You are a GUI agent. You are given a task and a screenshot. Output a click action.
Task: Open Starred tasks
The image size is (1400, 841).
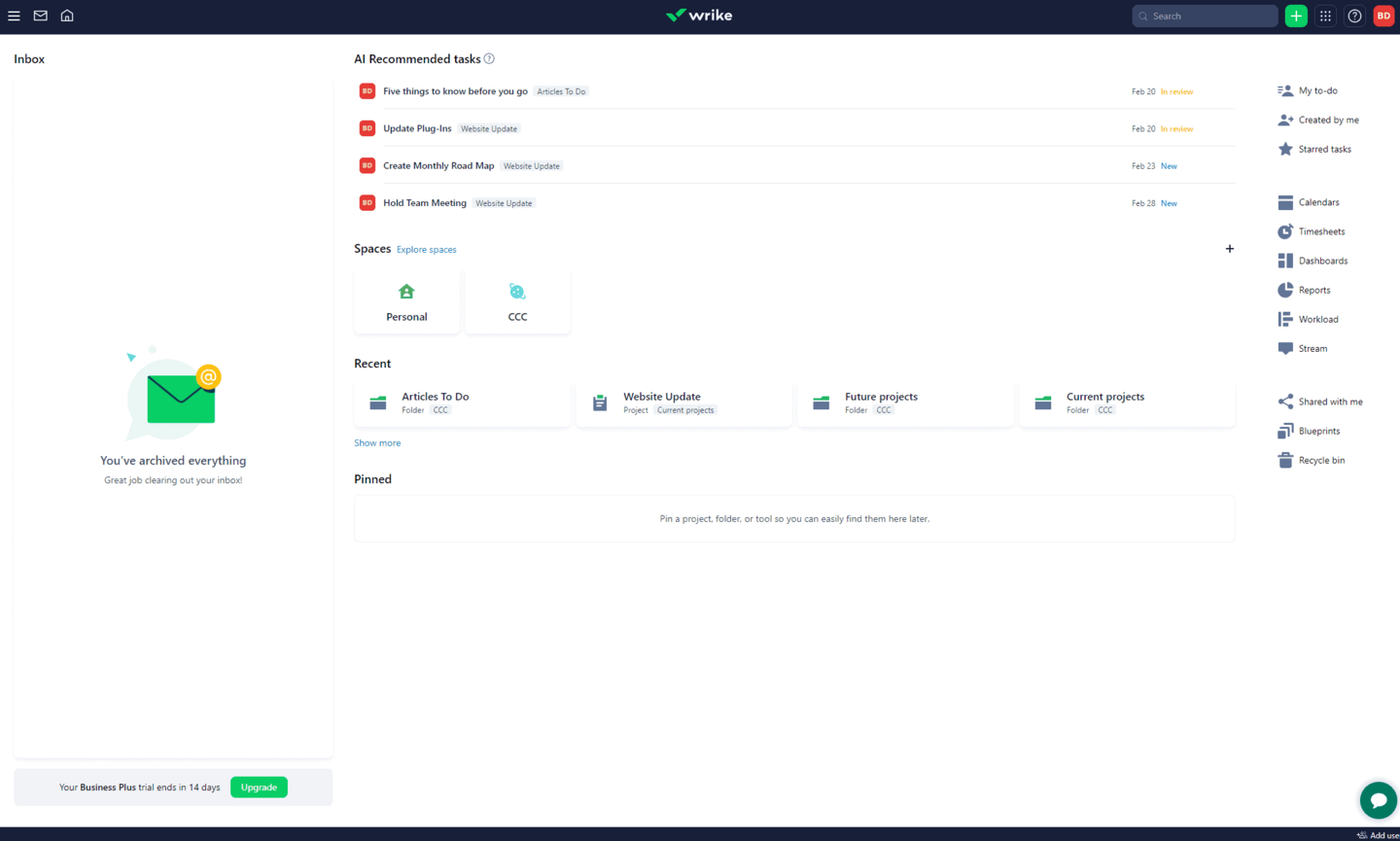[1314, 149]
